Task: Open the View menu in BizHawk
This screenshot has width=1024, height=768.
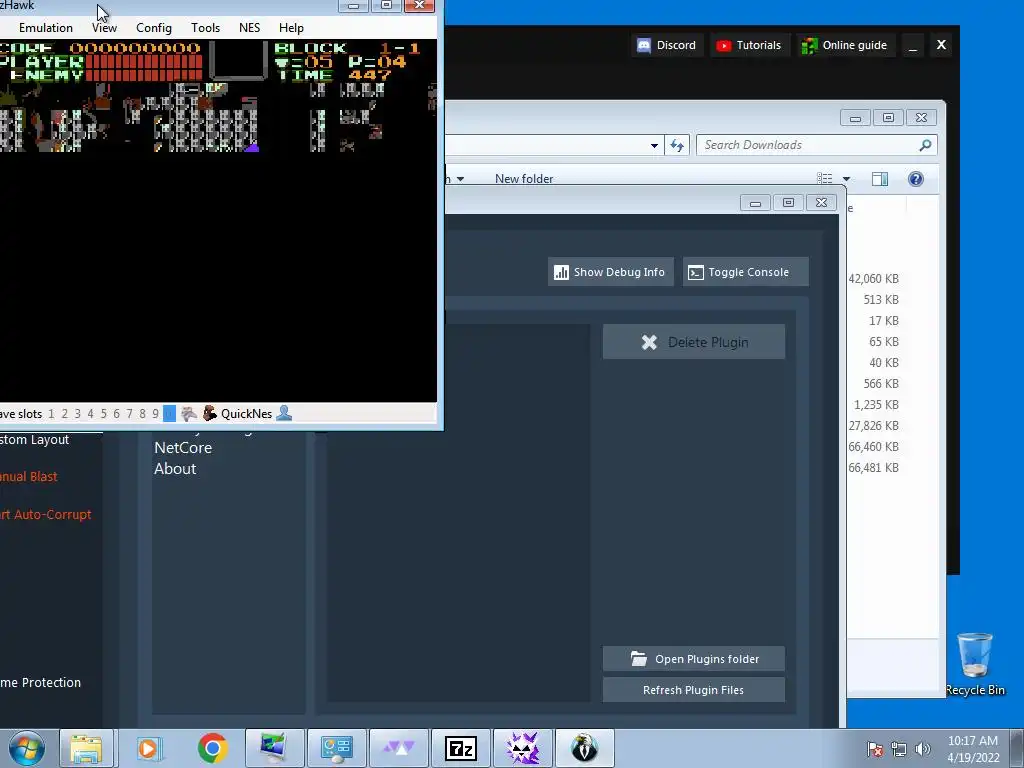Action: click(104, 28)
